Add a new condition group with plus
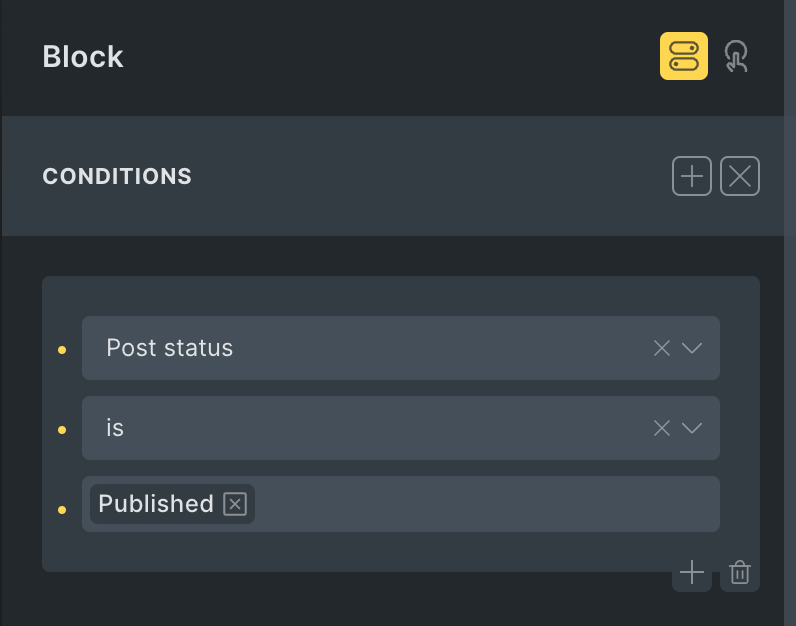The width and height of the screenshot is (796, 626). pos(691,176)
